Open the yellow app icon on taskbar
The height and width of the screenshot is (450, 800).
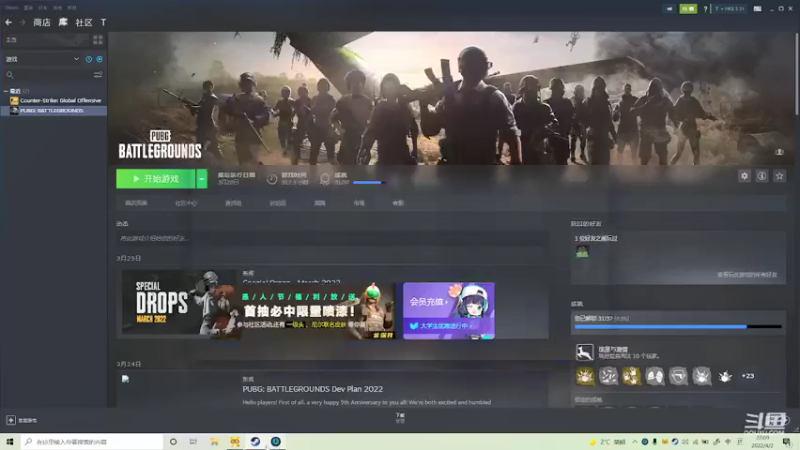coord(235,441)
